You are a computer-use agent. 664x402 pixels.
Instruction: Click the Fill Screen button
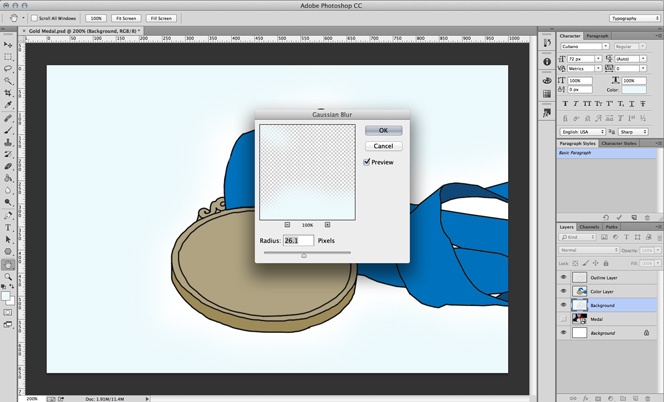pyautogui.click(x=161, y=18)
